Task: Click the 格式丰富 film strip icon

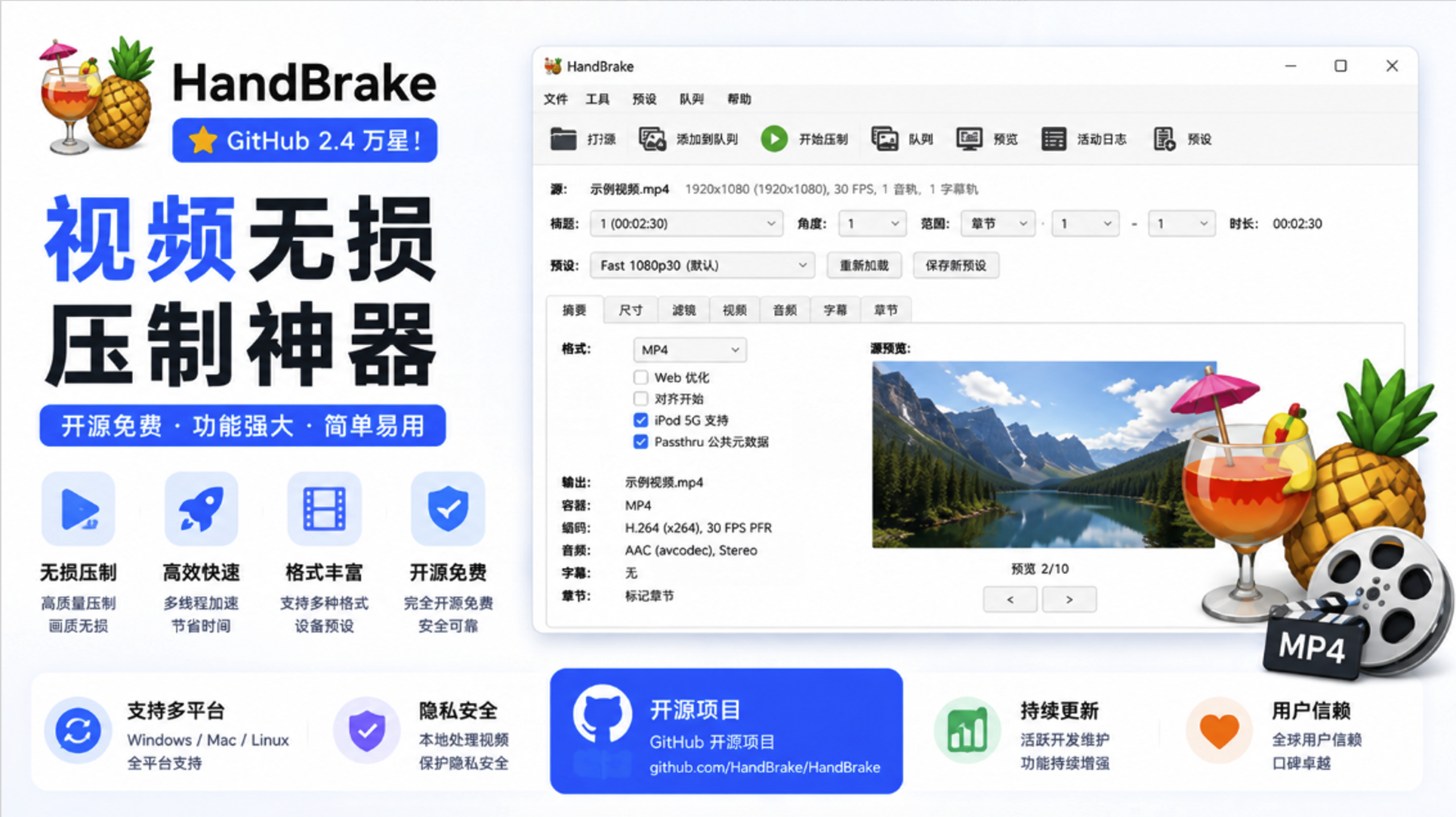Action: pyautogui.click(x=324, y=509)
